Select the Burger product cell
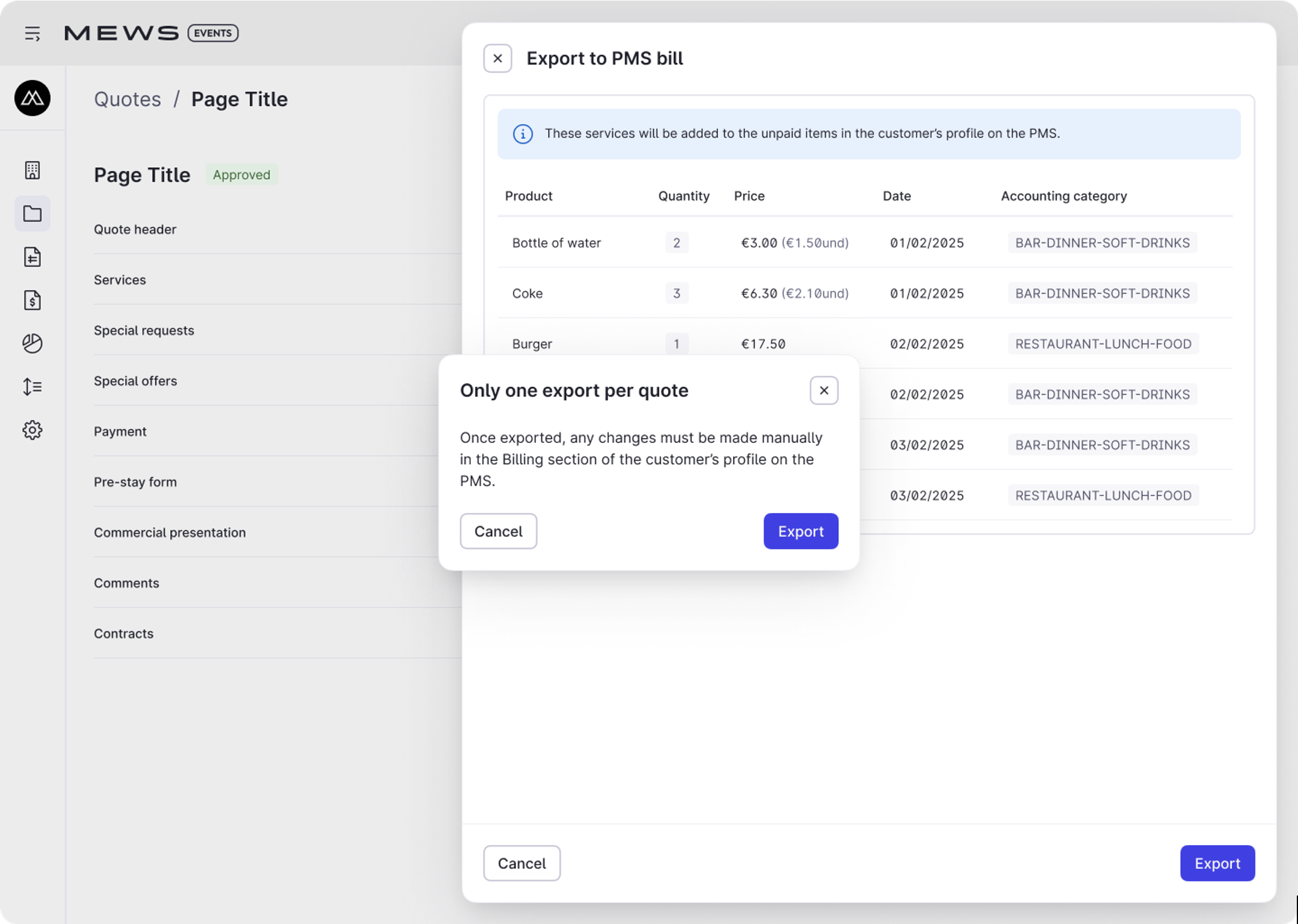The width and height of the screenshot is (1298, 924). [532, 344]
